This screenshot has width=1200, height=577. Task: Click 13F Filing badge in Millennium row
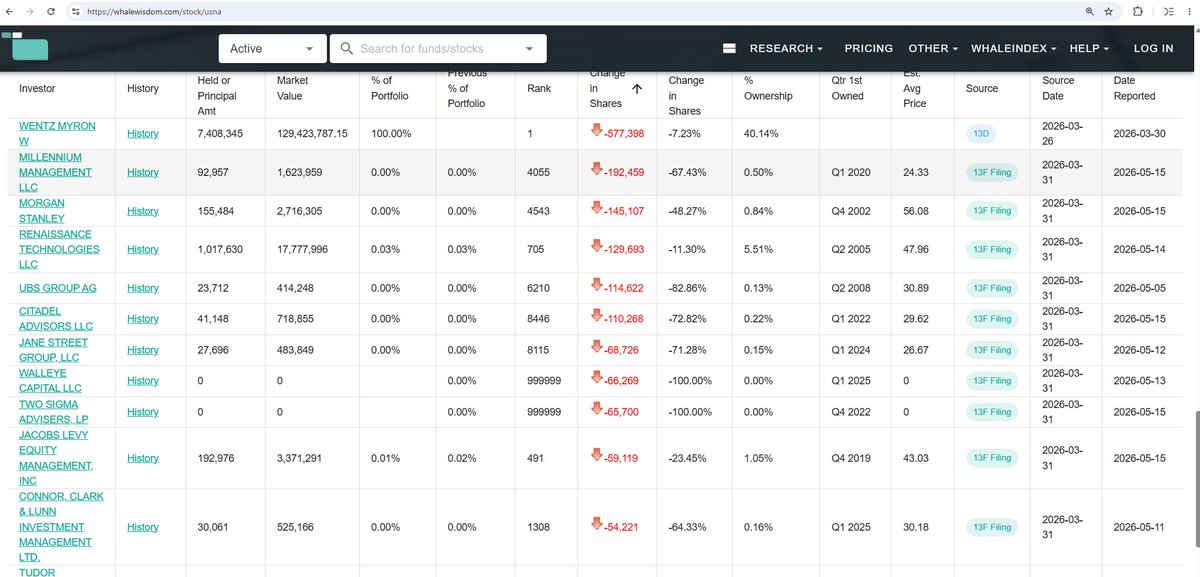992,172
